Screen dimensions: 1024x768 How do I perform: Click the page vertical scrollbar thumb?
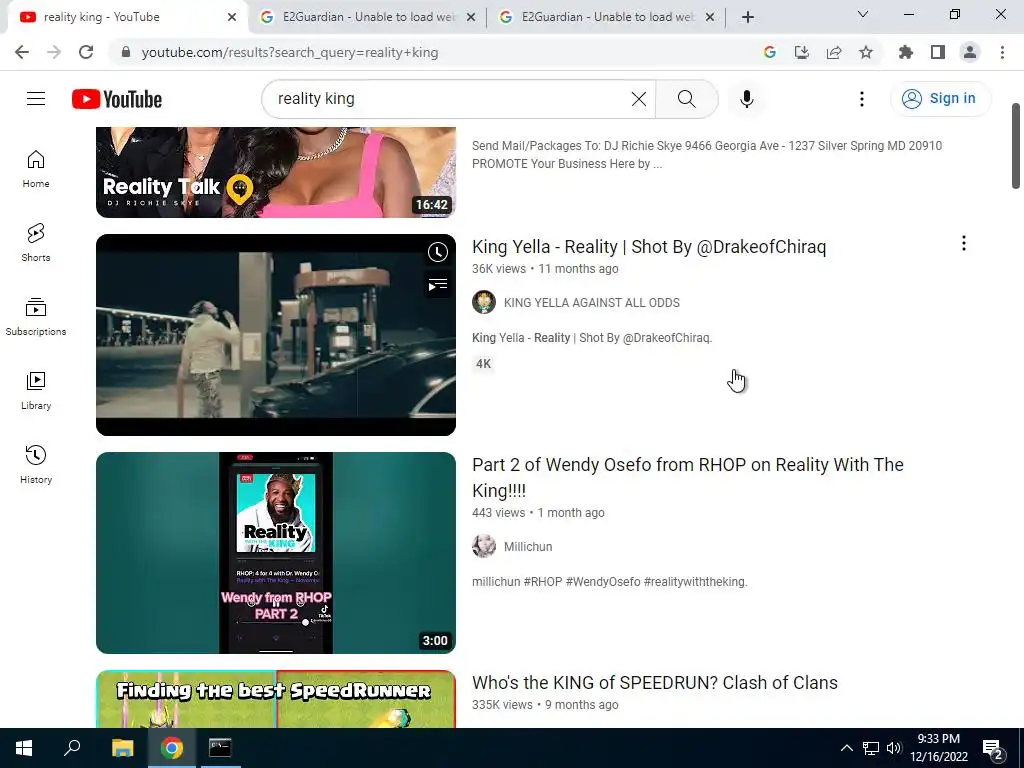1016,145
